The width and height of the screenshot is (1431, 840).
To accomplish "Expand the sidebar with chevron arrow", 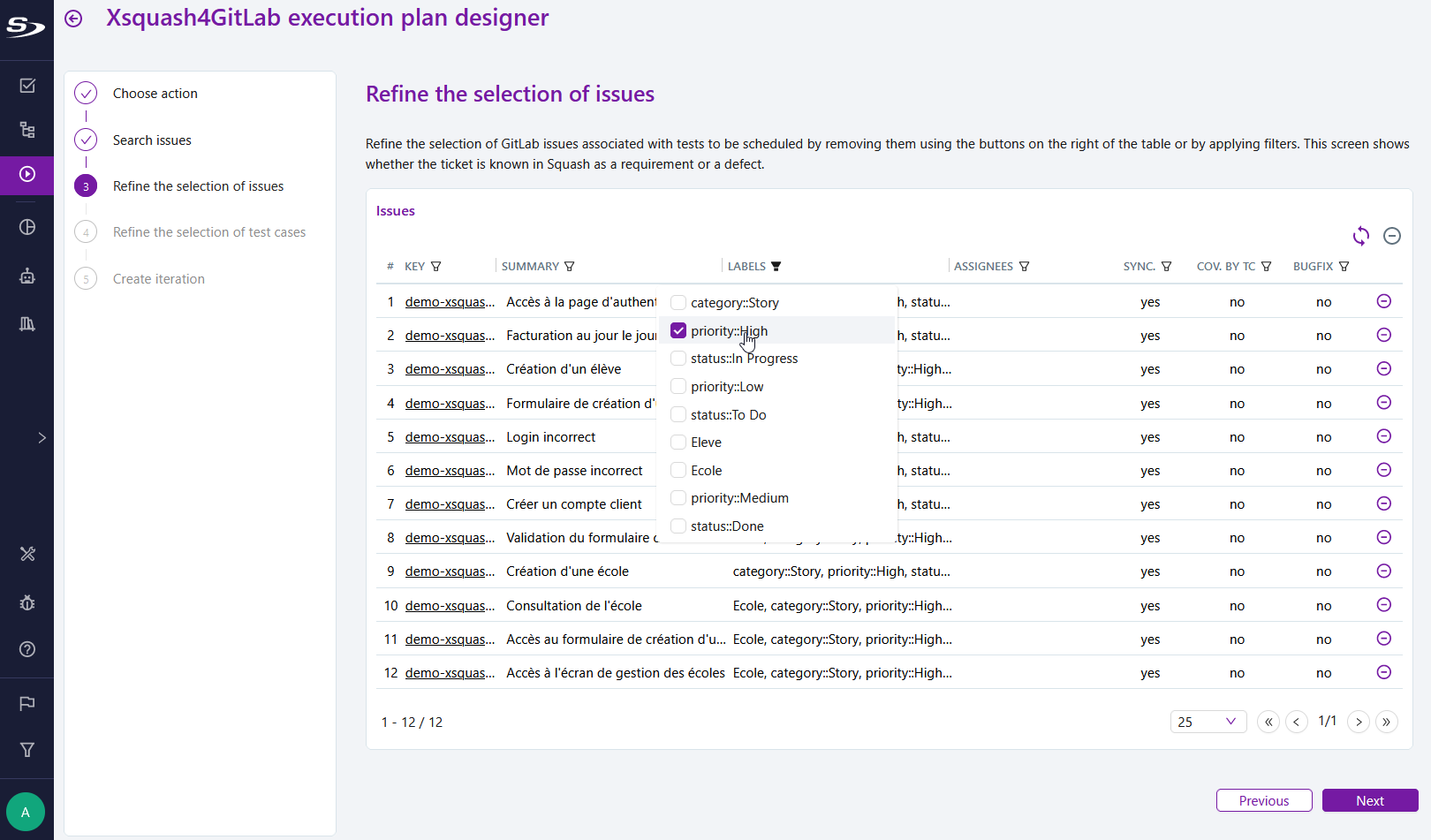I will (x=42, y=438).
